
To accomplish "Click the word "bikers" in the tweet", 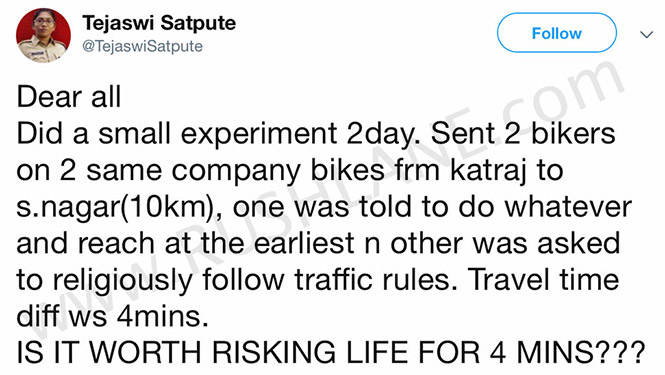I will click(573, 134).
